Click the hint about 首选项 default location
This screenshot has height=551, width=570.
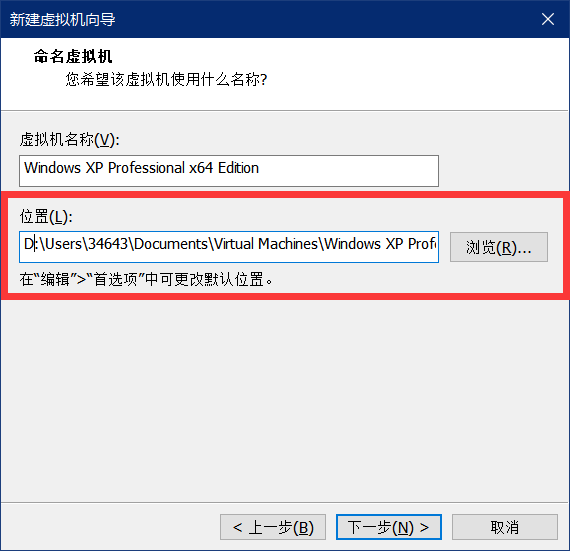tap(146, 279)
